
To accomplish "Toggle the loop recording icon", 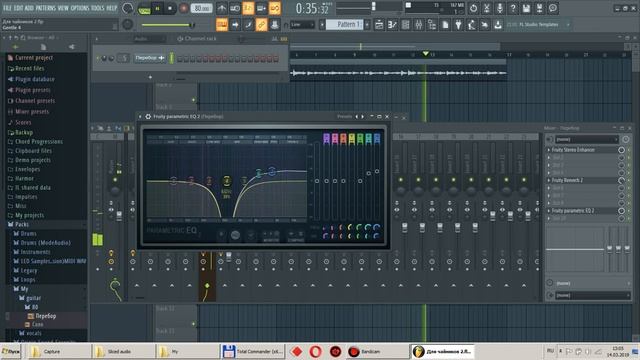I will tap(275, 8).
